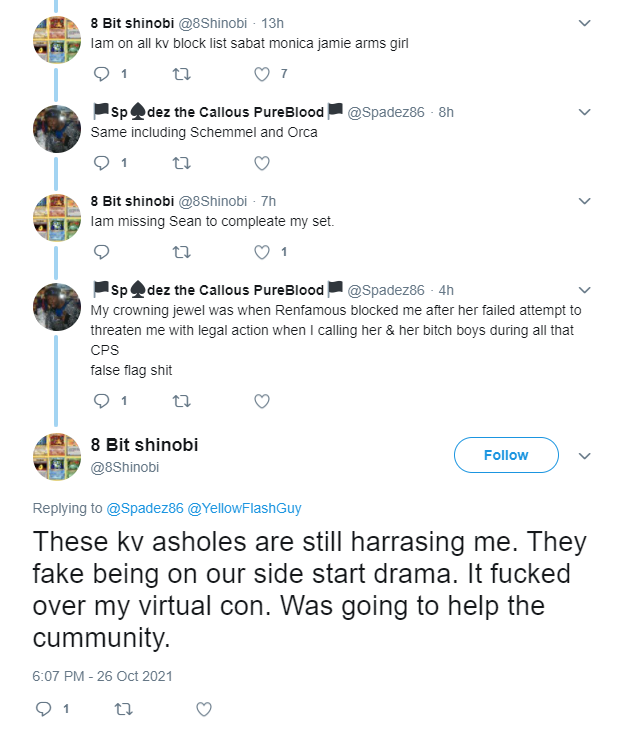The image size is (624, 732).
Task: Like the 'missing Sean to compleate my set' tweet
Action: [262, 252]
